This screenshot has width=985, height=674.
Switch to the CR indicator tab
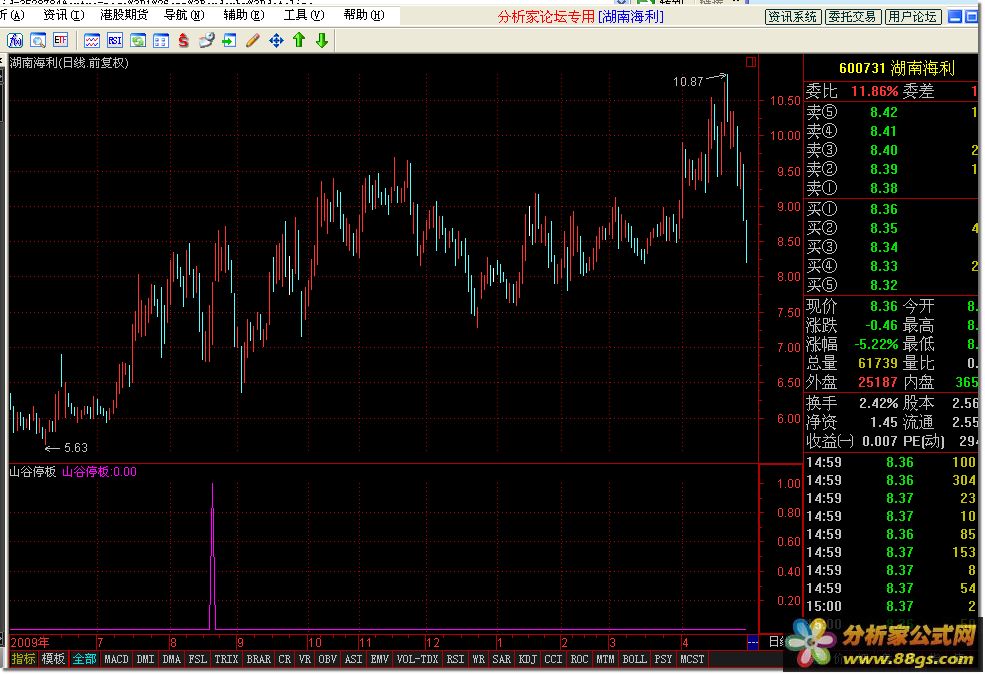[x=285, y=659]
